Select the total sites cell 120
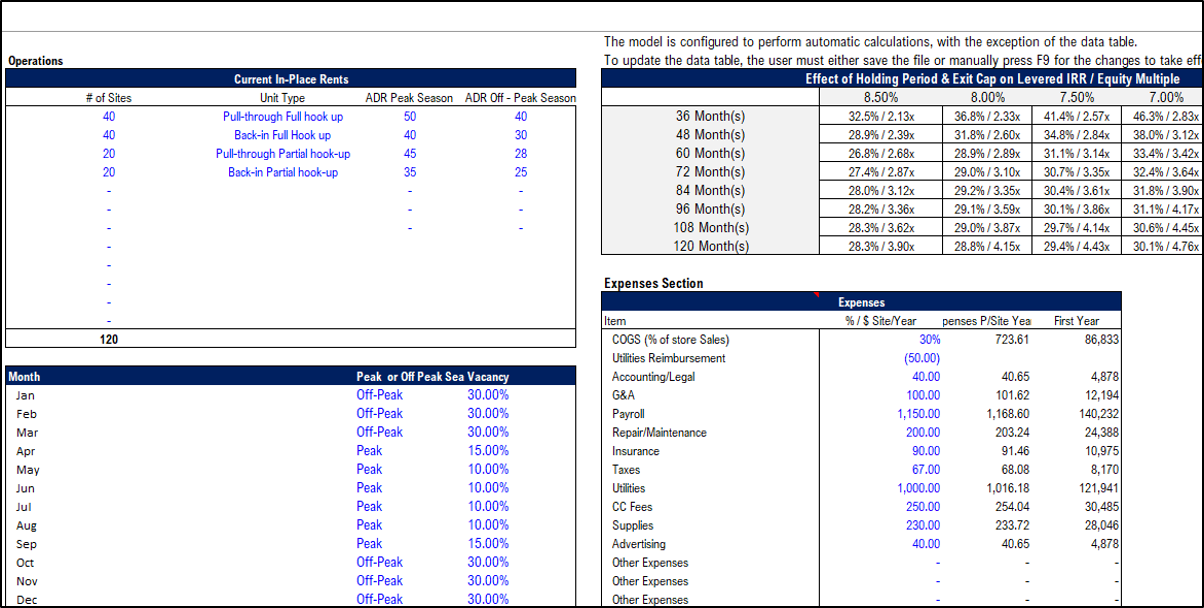Image resolution: width=1204 pixels, height=608 pixels. coord(109,340)
